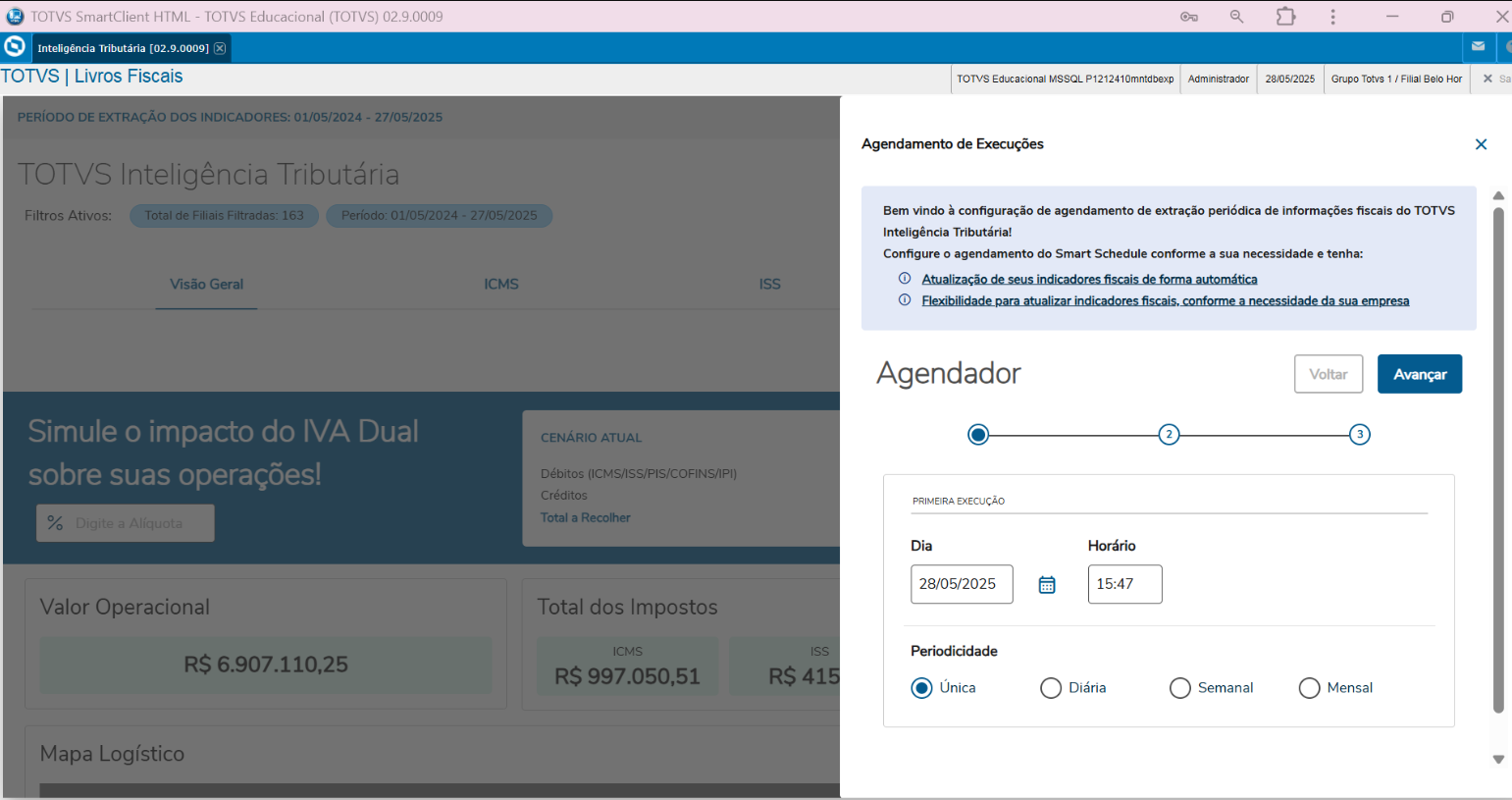Click the 'Créditos' line in Cenário Atual

(564, 496)
